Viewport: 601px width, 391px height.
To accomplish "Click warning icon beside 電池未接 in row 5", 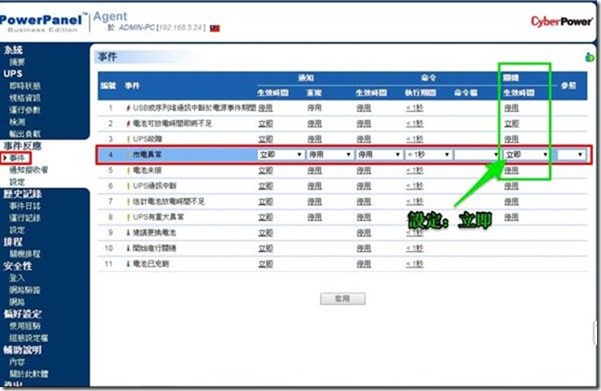I will click(x=128, y=171).
